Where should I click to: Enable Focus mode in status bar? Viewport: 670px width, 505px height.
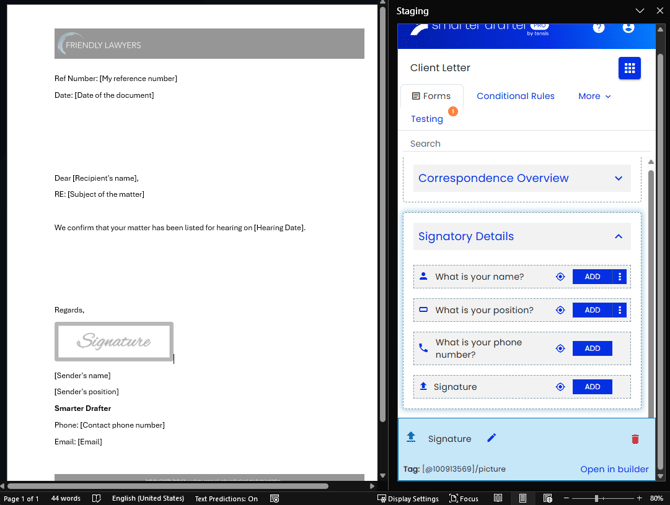click(x=464, y=499)
